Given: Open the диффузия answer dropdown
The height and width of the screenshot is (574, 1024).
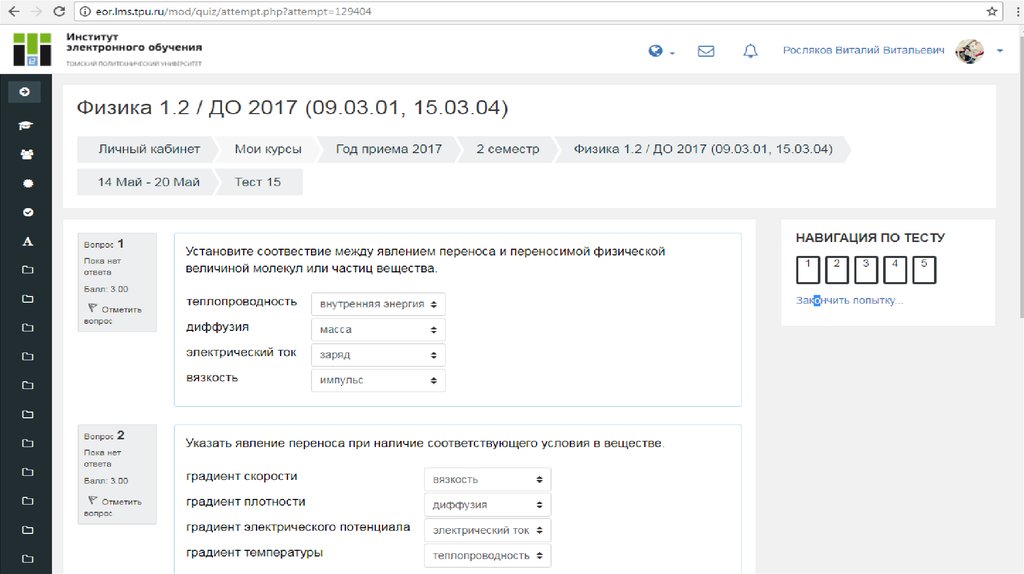Looking at the screenshot, I should 378,330.
